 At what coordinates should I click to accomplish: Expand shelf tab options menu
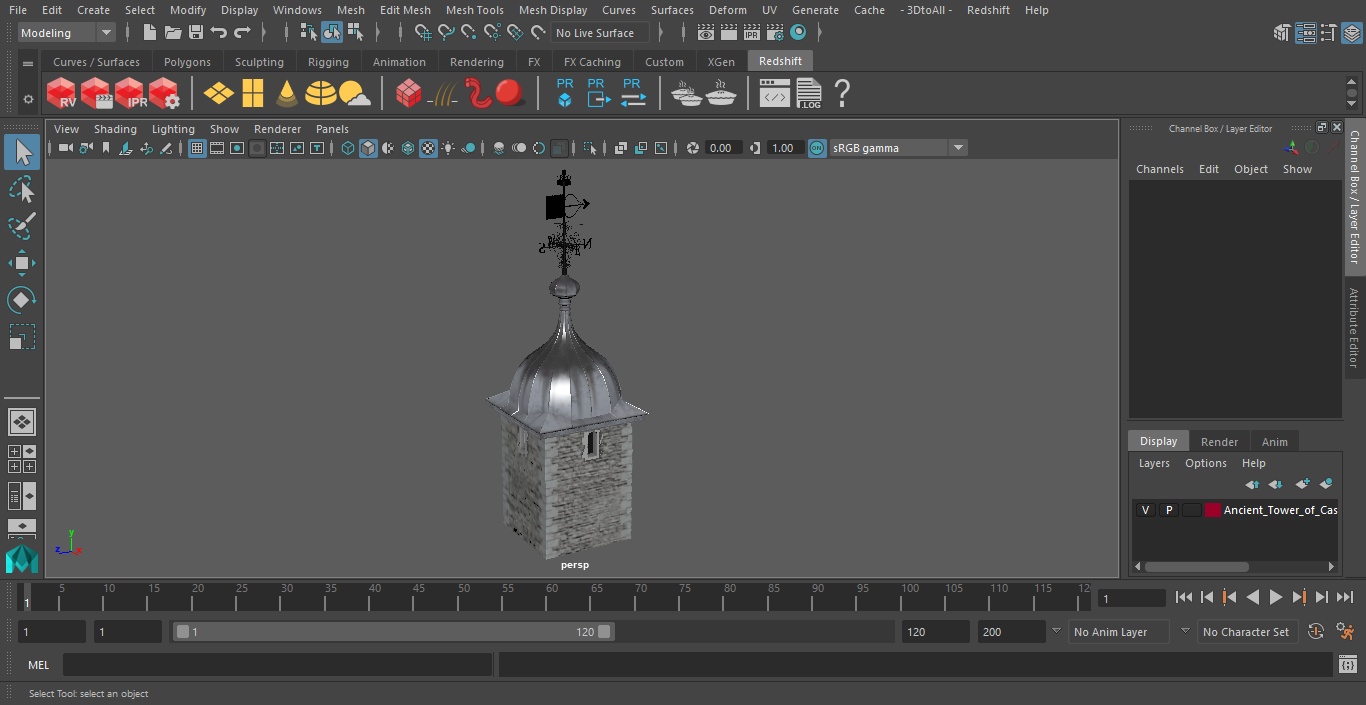point(28,63)
